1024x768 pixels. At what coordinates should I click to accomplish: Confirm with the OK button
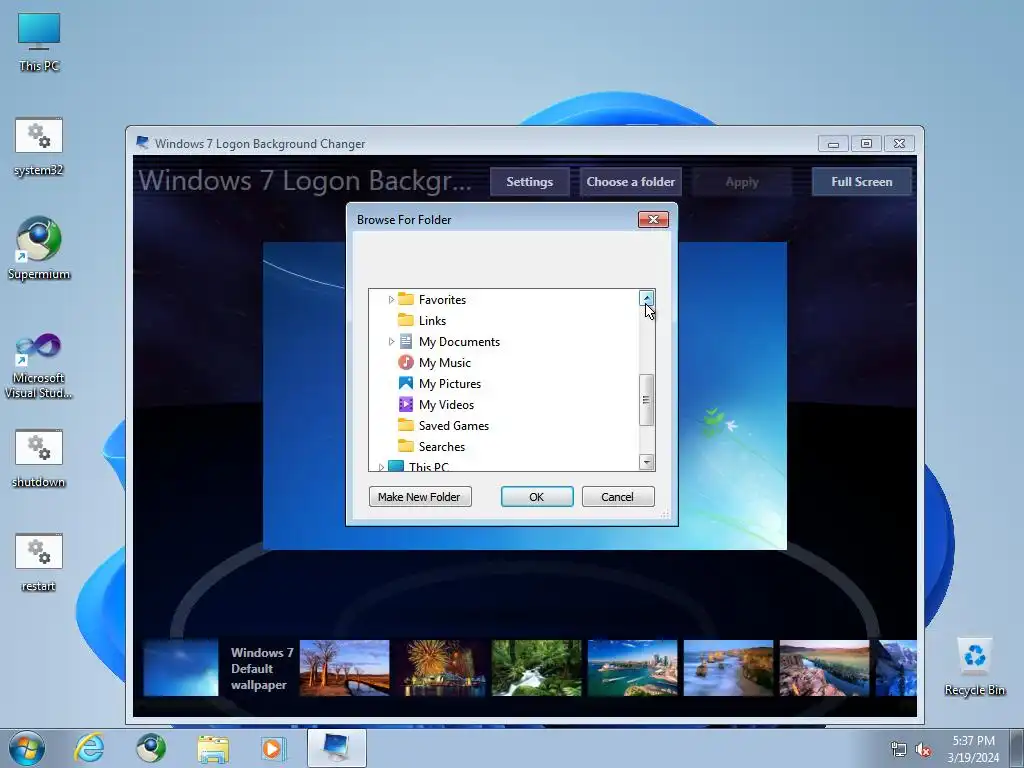537,496
